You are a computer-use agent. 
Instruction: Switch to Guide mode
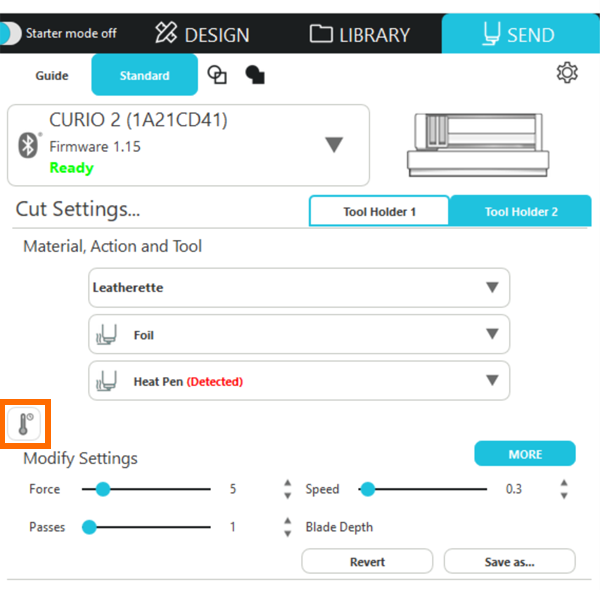pyautogui.click(x=52, y=76)
